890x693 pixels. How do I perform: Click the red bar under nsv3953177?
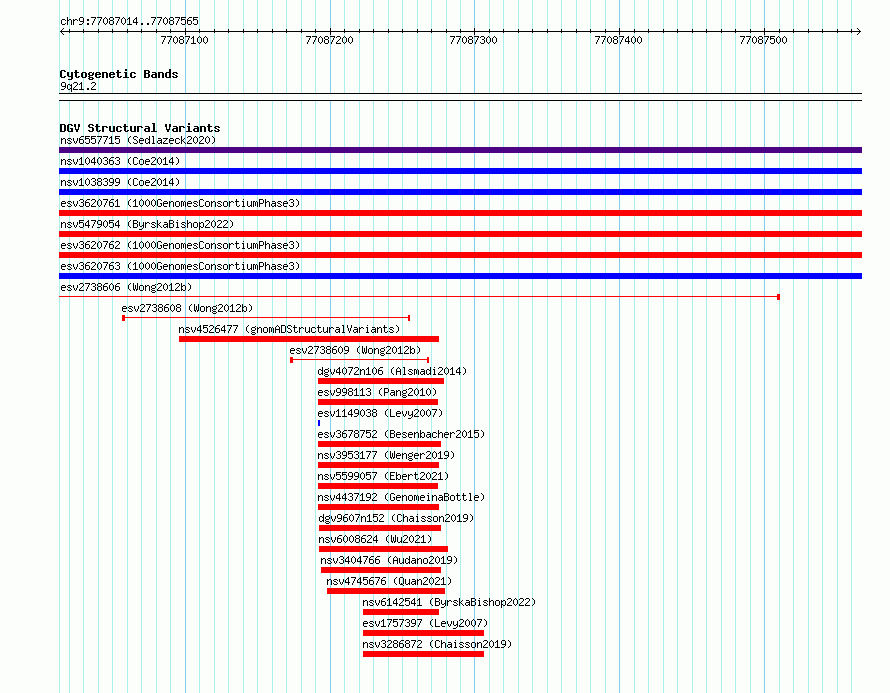[379, 465]
